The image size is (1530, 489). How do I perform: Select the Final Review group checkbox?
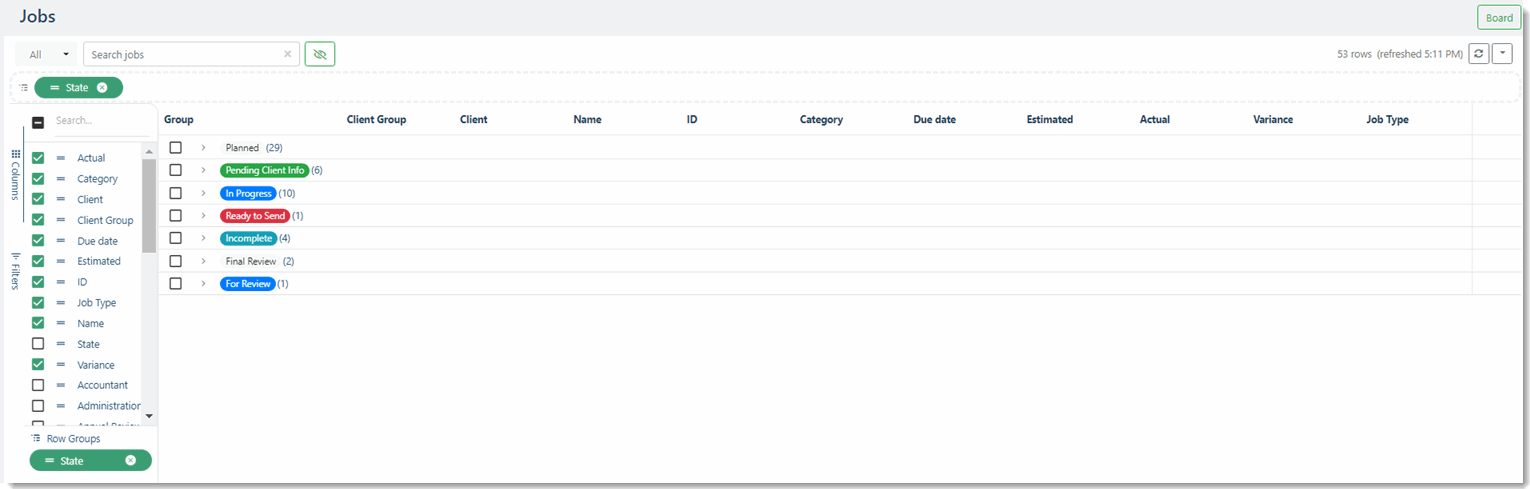tap(175, 261)
